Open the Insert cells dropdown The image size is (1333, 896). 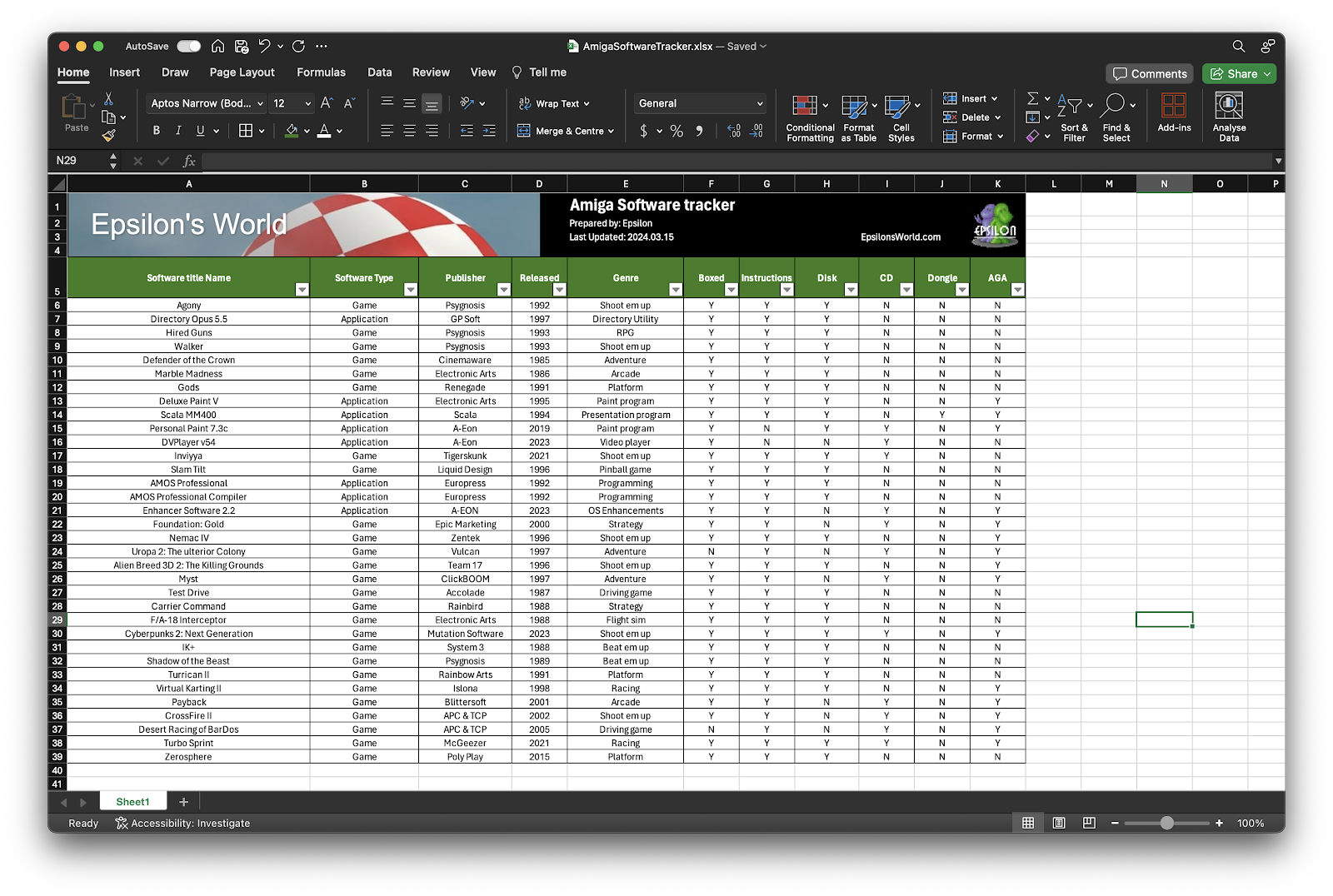tap(971, 98)
